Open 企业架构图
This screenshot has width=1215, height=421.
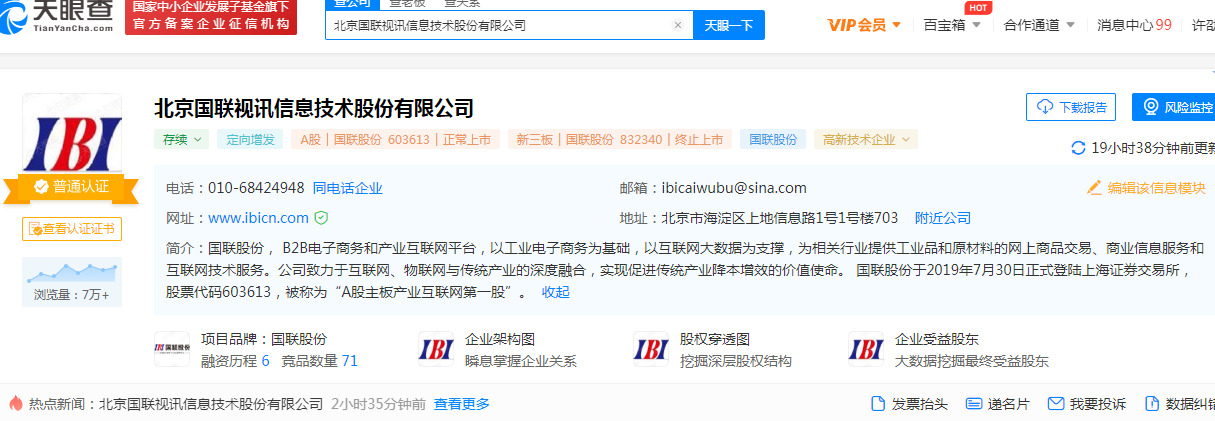[500, 339]
